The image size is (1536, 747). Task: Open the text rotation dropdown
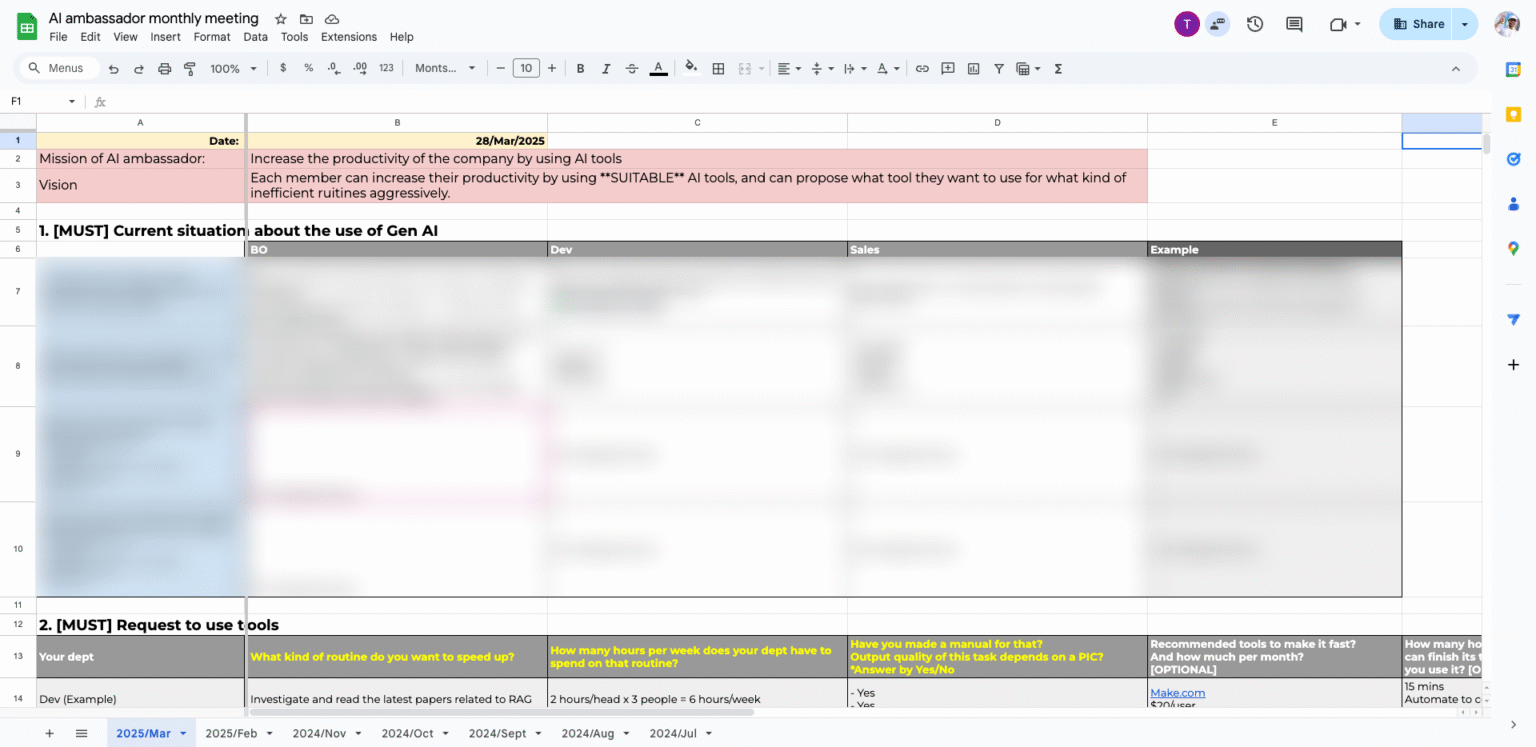coord(887,69)
